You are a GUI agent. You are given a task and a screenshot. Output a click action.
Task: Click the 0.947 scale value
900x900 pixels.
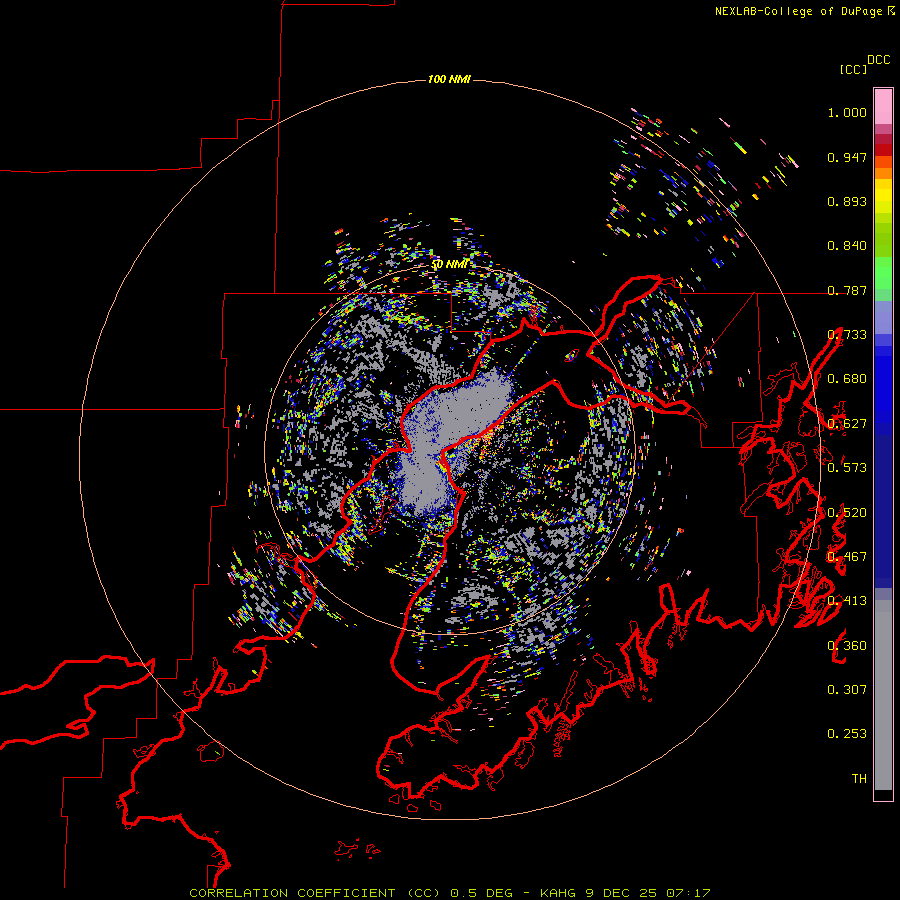coord(847,157)
